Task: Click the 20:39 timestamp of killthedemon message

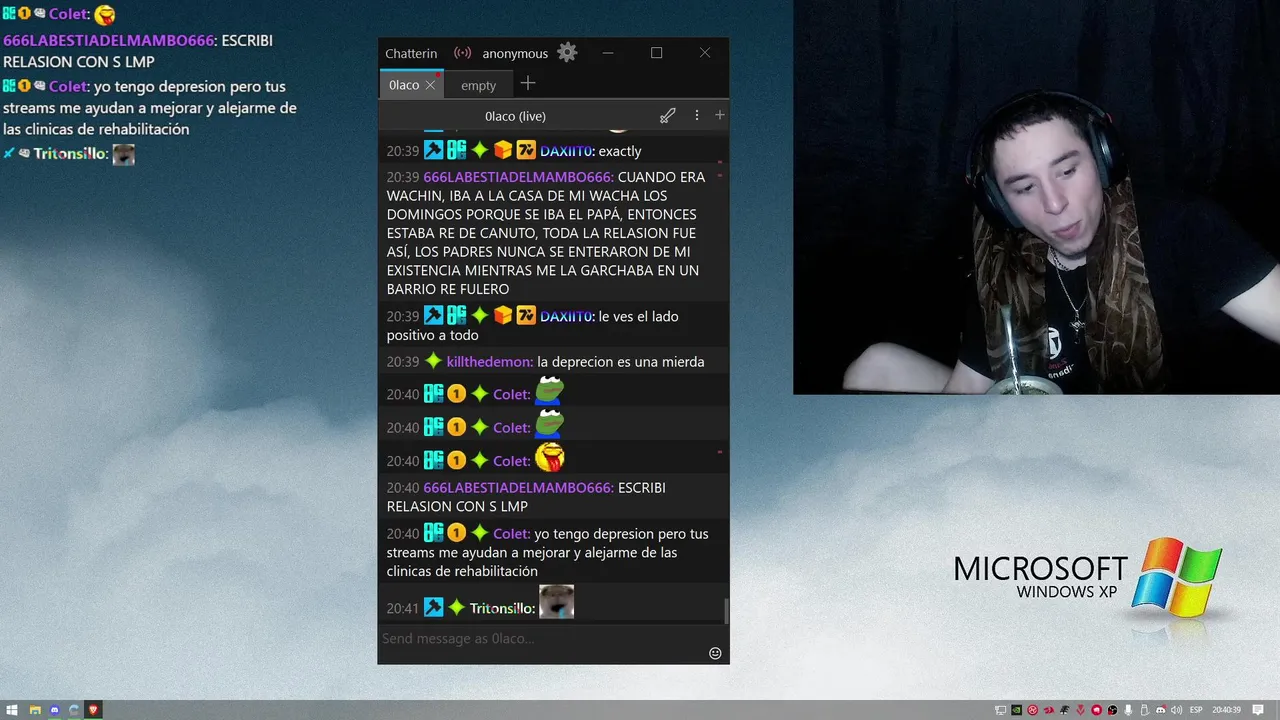Action: tap(402, 362)
